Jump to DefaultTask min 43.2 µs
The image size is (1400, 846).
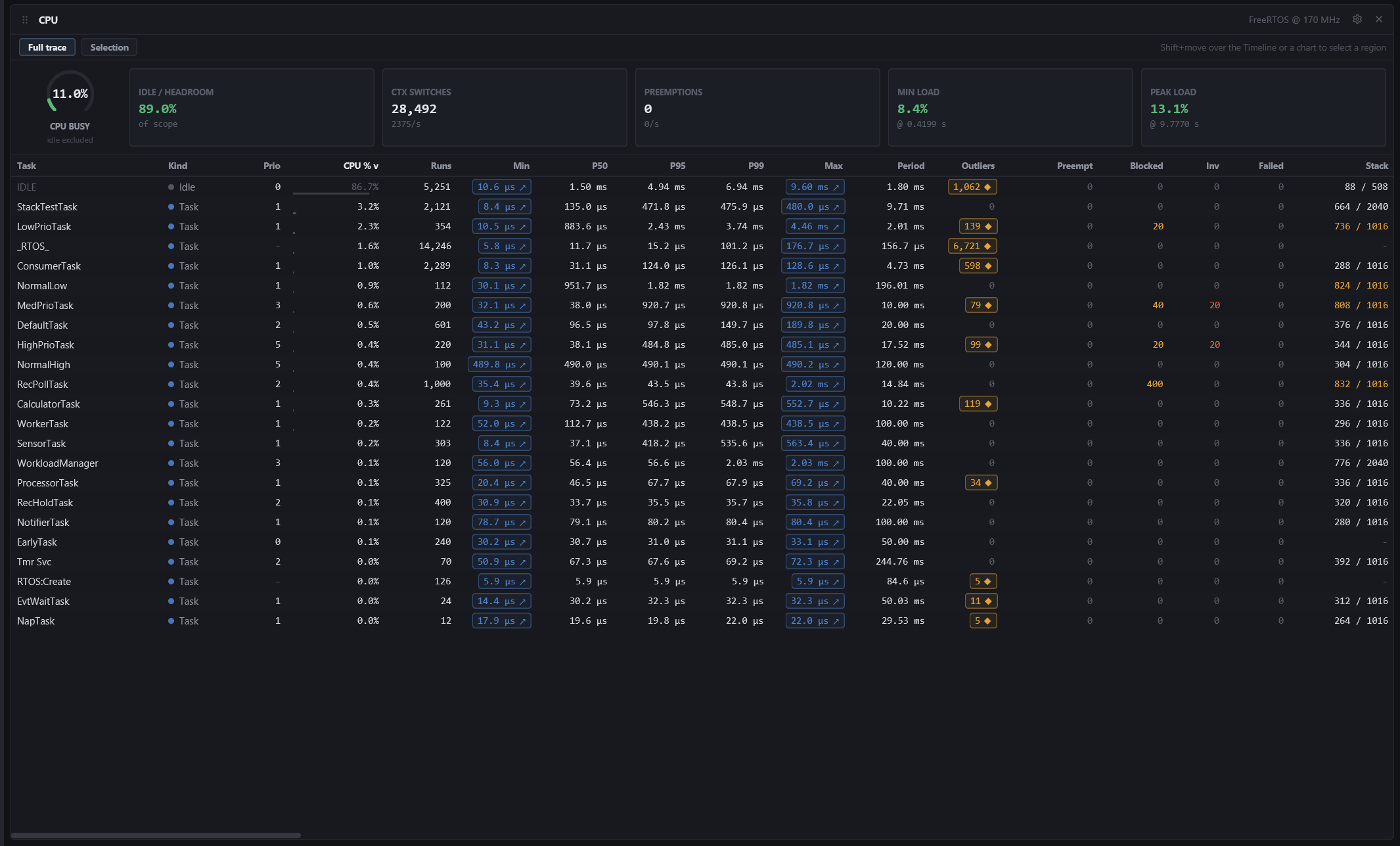pyautogui.click(x=502, y=325)
